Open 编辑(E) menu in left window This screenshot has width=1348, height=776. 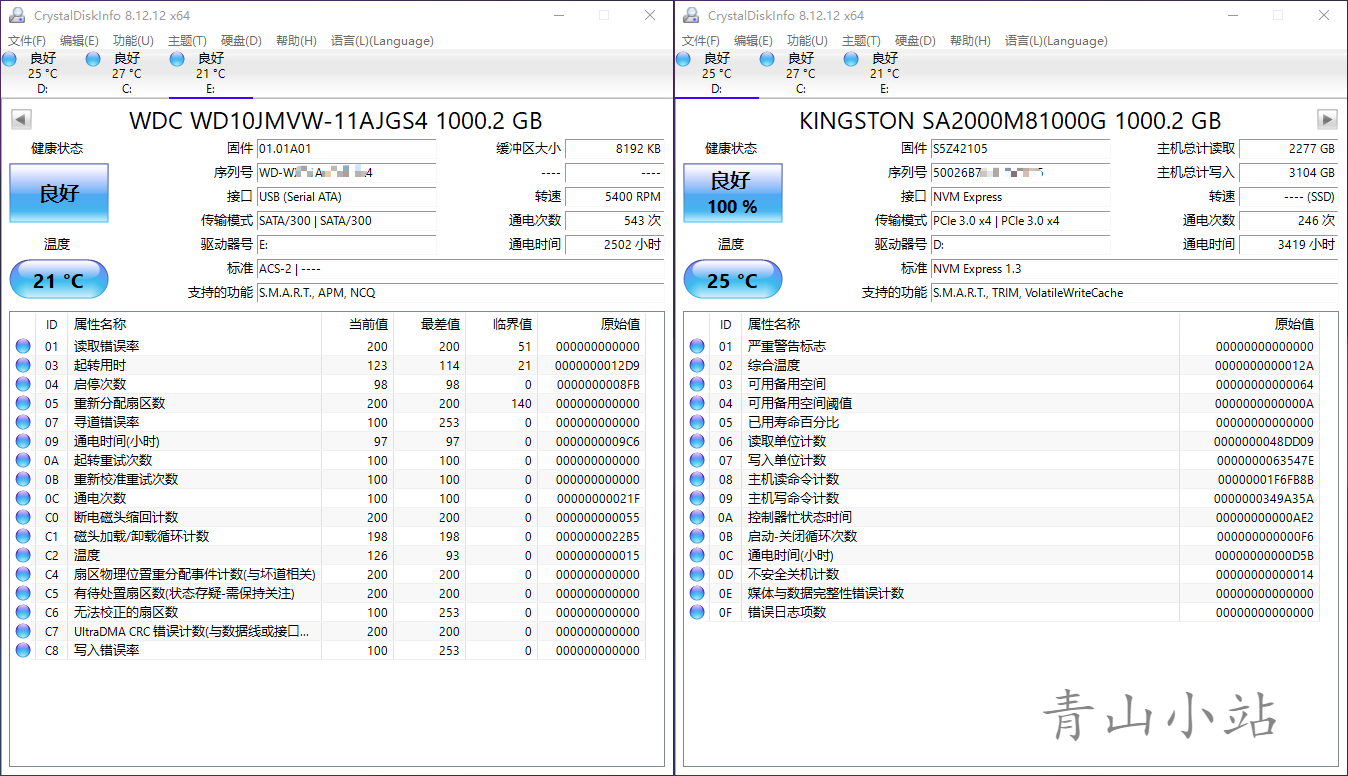click(79, 41)
